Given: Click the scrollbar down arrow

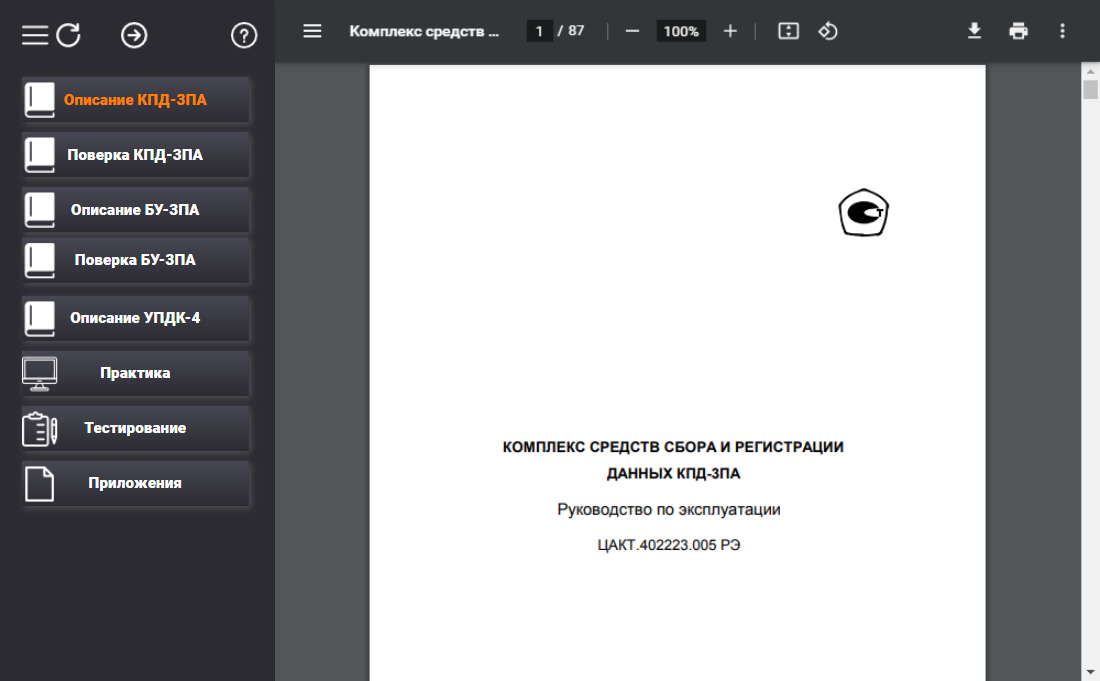Looking at the screenshot, I should (1090, 671).
